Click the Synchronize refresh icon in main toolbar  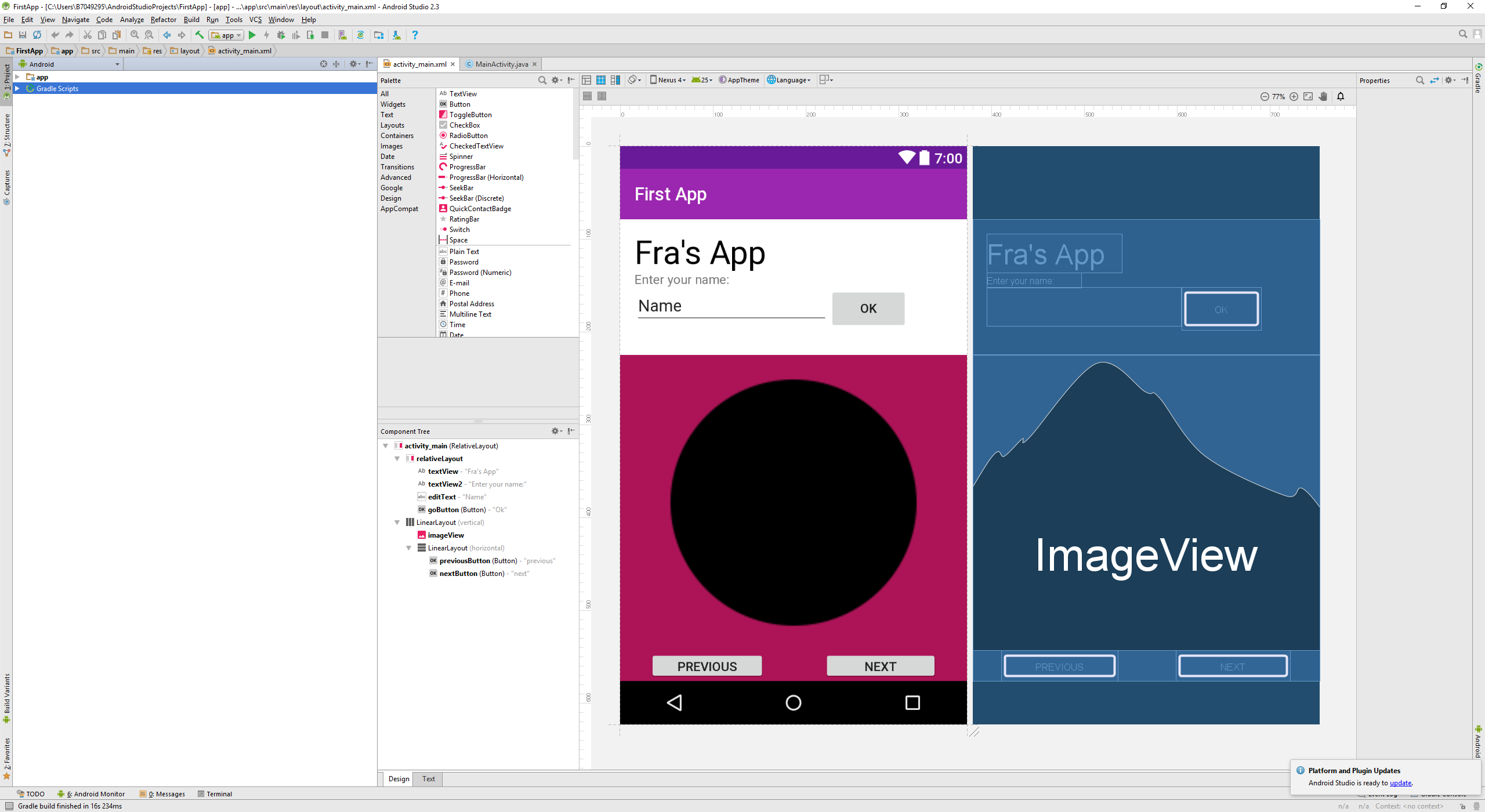(x=37, y=35)
